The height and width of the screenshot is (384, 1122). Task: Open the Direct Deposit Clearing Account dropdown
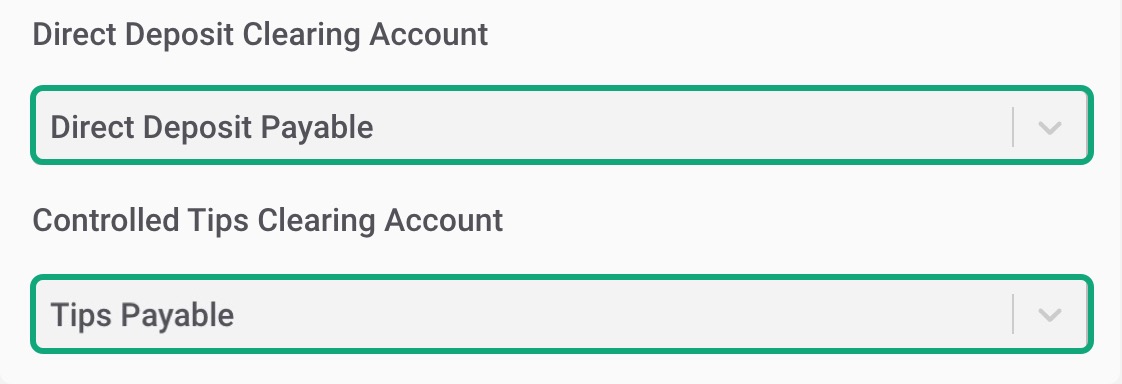coord(562,126)
